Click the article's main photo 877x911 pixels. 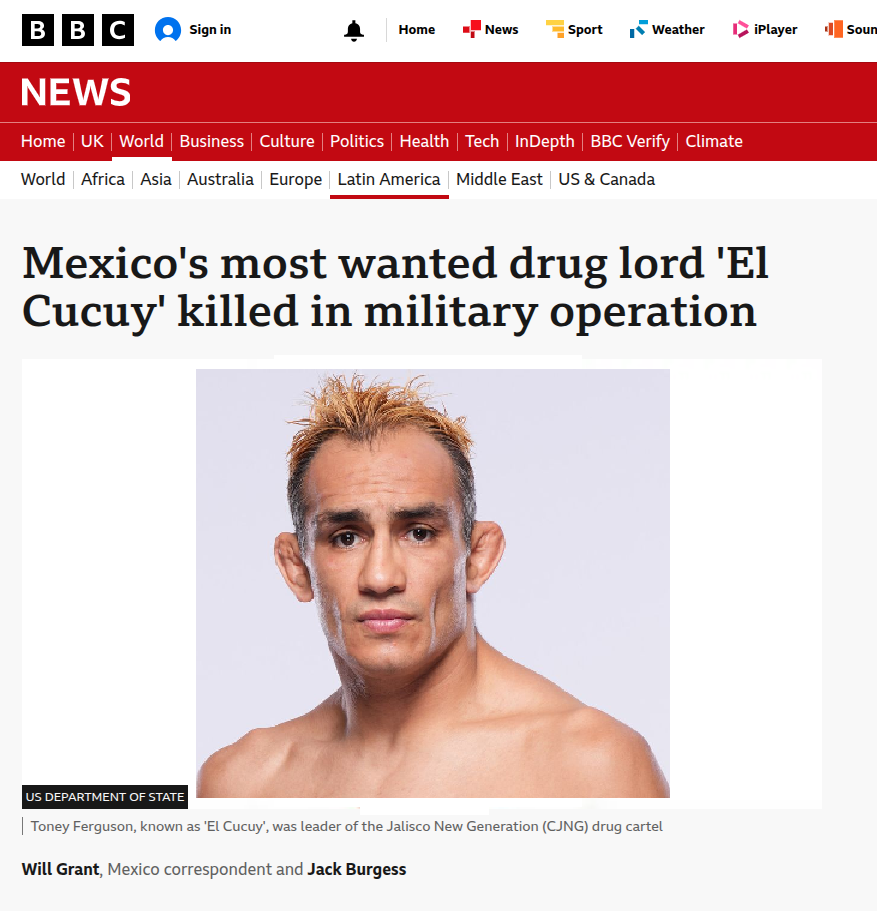click(x=432, y=583)
